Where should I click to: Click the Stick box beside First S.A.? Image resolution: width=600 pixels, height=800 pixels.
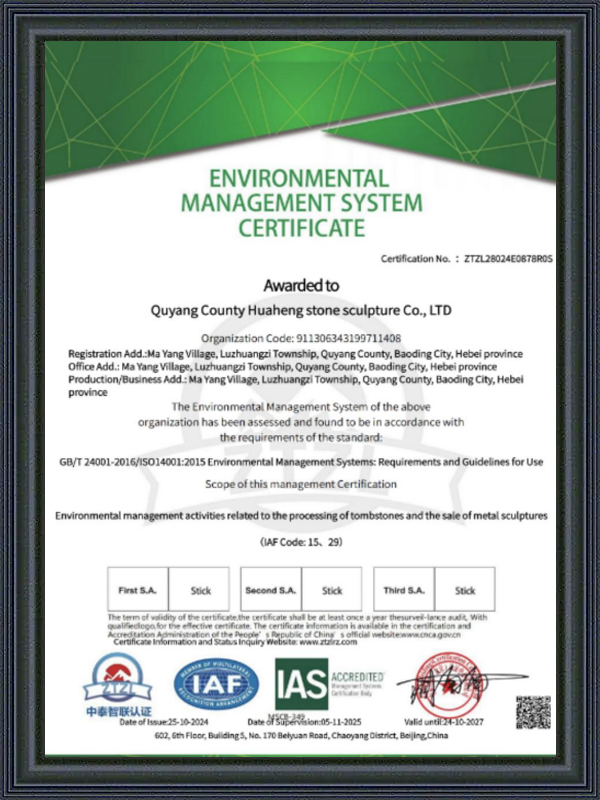(199, 589)
